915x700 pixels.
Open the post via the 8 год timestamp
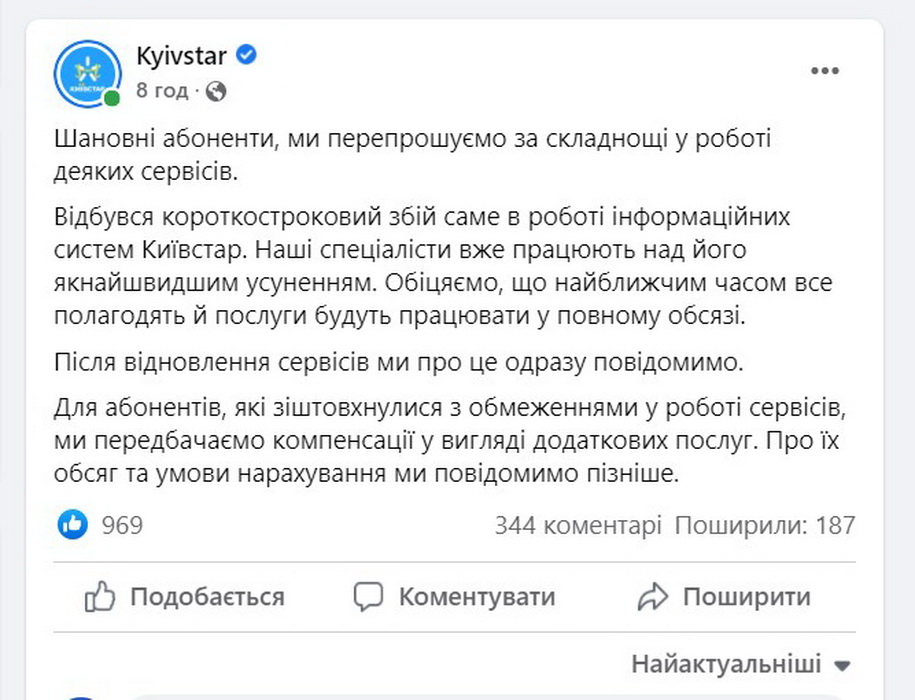[162, 91]
